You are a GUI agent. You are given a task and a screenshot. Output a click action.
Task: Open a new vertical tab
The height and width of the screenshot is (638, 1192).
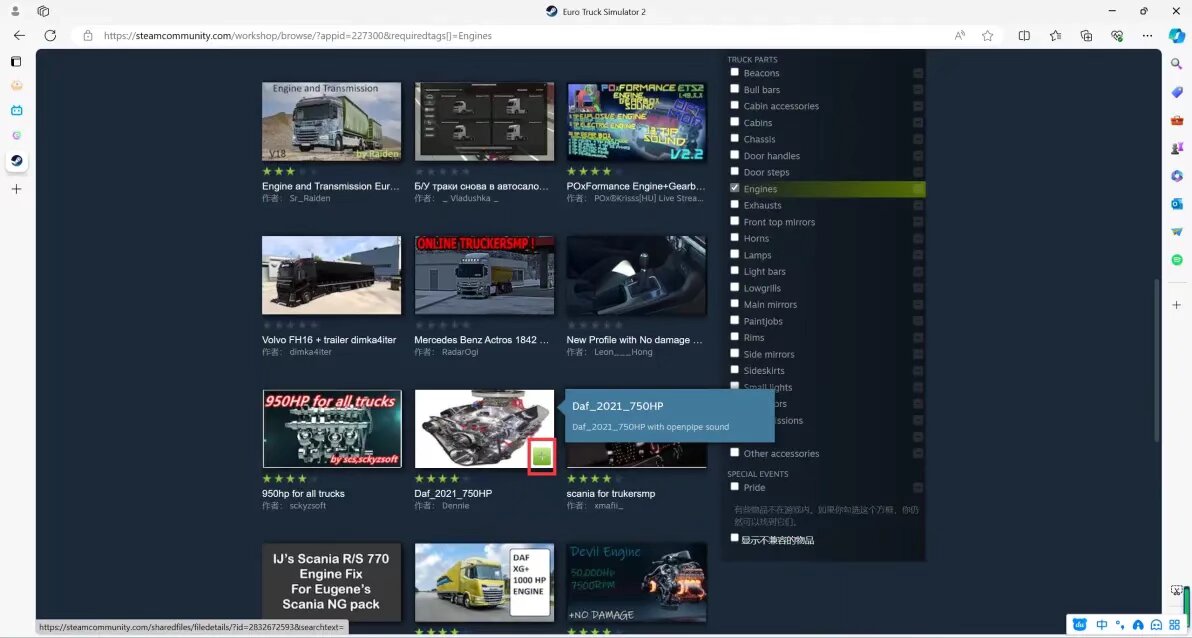(x=16, y=189)
